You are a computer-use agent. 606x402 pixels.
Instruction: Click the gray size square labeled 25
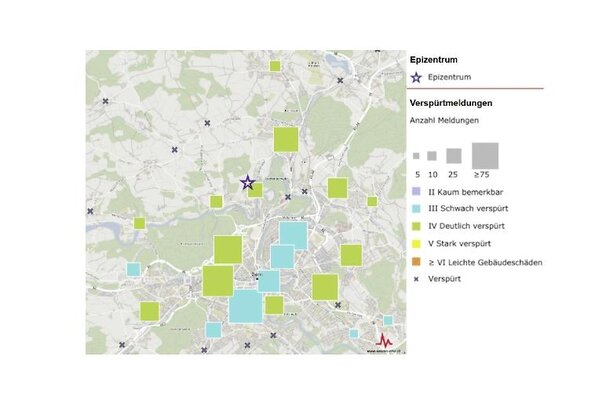tap(453, 156)
